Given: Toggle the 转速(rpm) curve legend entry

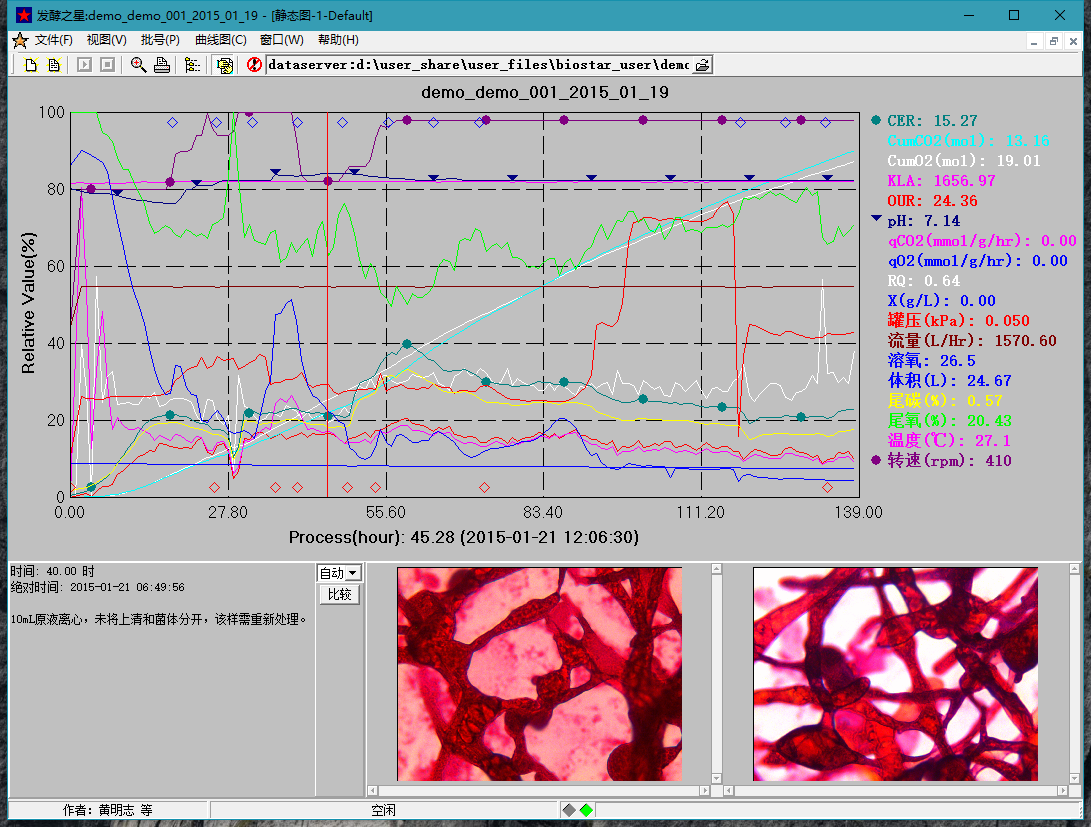Looking at the screenshot, I should tap(949, 460).
